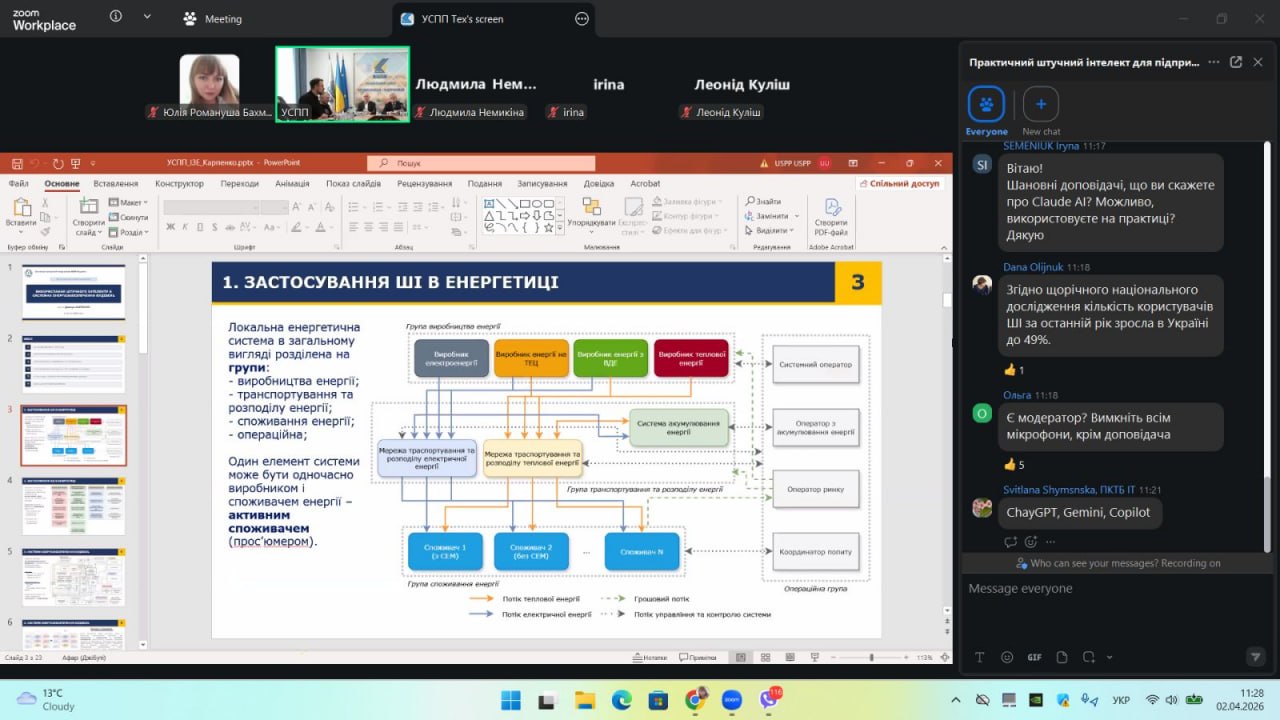Viewport: 1280px width, 720px height.
Task: Open the Viber app from the taskbar
Action: pyautogui.click(x=768, y=700)
